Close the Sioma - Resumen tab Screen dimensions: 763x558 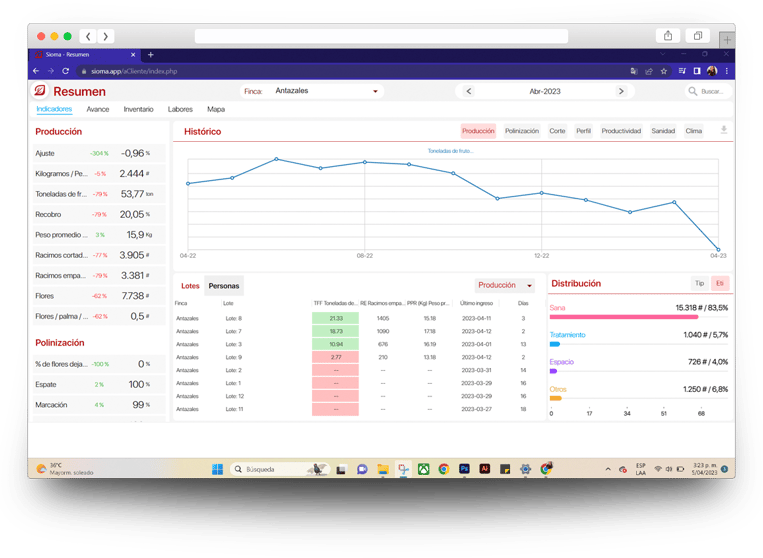[x=133, y=54]
